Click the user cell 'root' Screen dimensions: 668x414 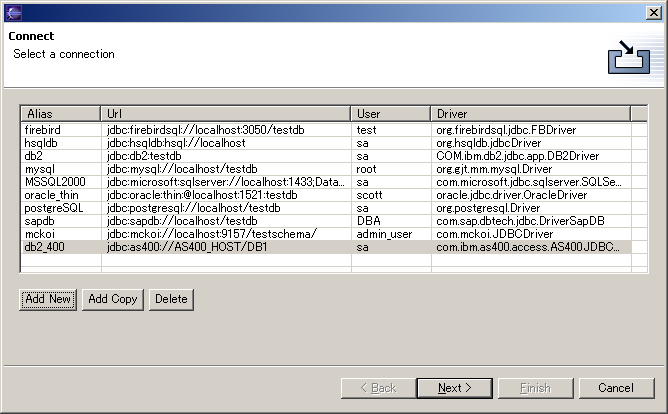(x=366, y=169)
